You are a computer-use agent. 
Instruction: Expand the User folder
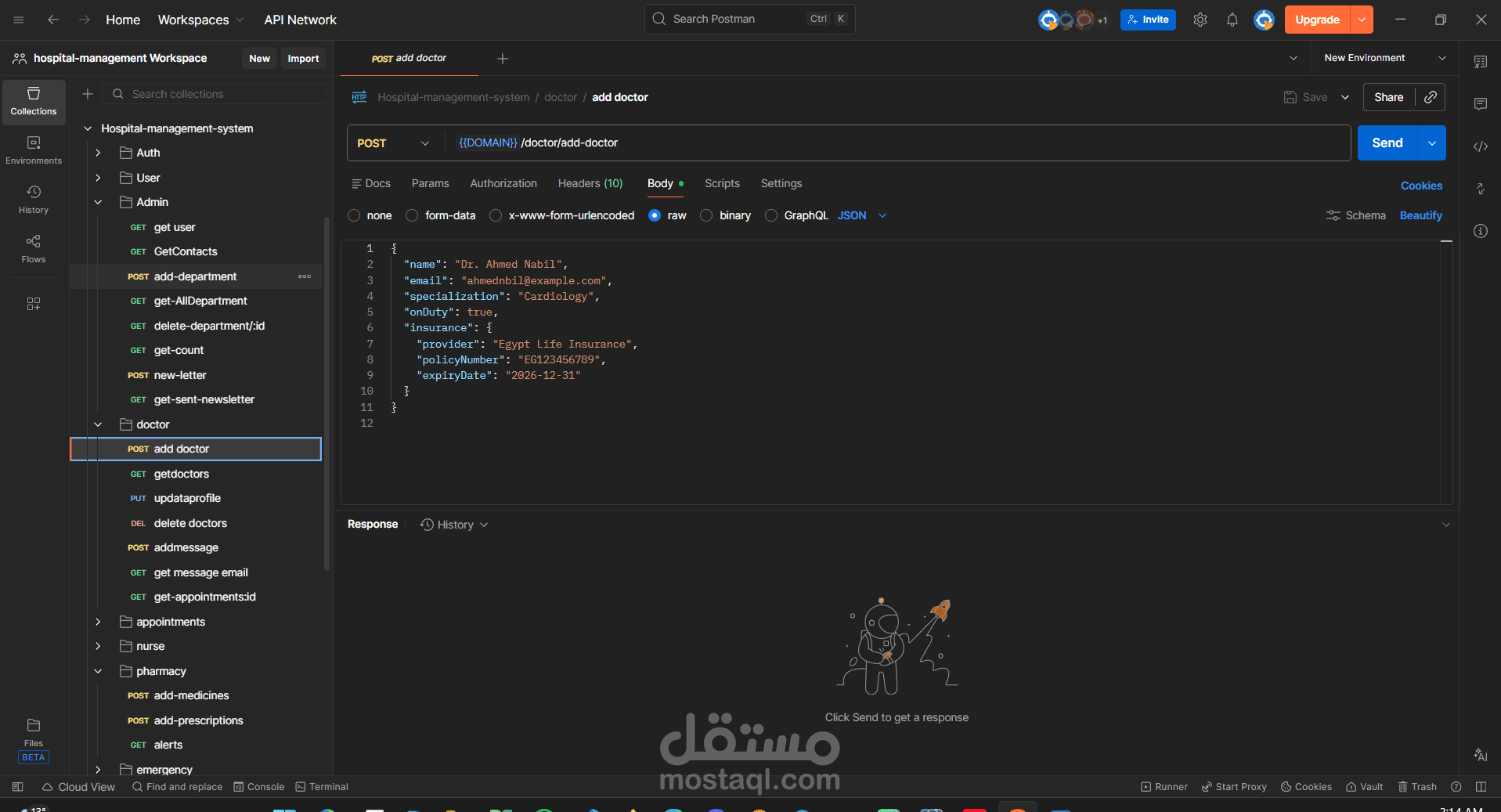(98, 178)
